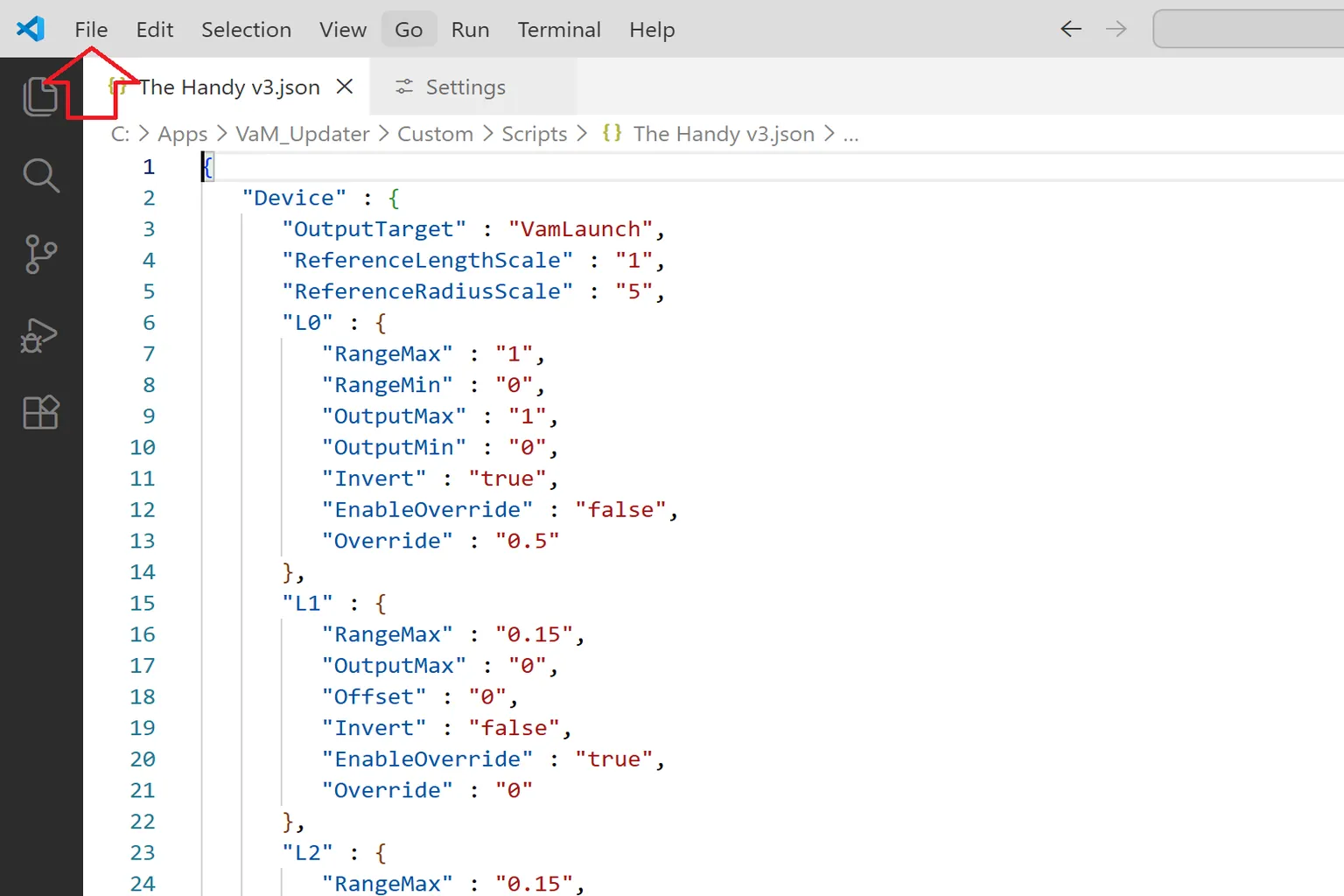Image resolution: width=1344 pixels, height=896 pixels.
Task: Open the Run and Debug view
Action: pos(39,335)
